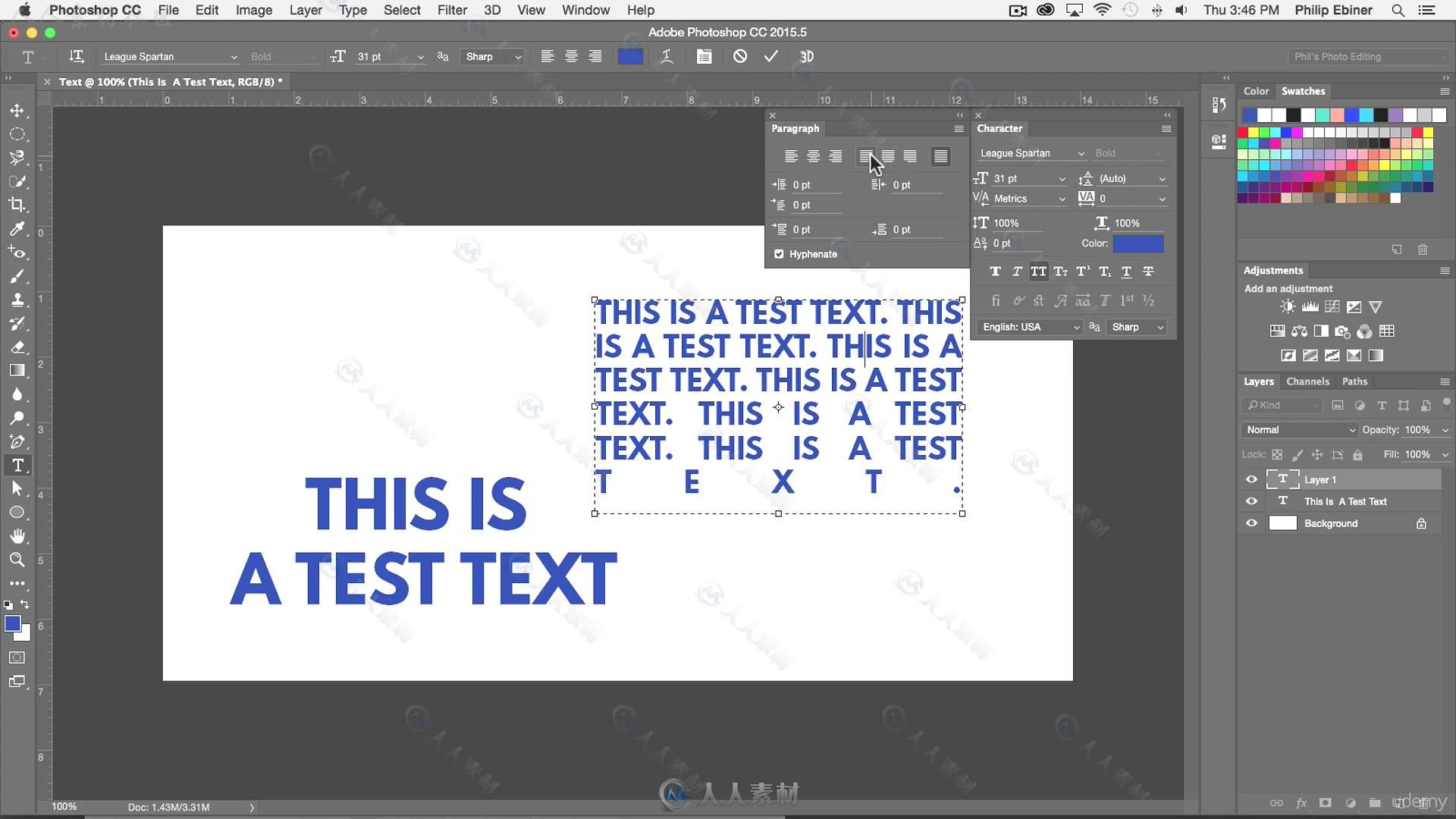Open Normal blend mode dropdown
1456x819 pixels.
[x=1299, y=430]
